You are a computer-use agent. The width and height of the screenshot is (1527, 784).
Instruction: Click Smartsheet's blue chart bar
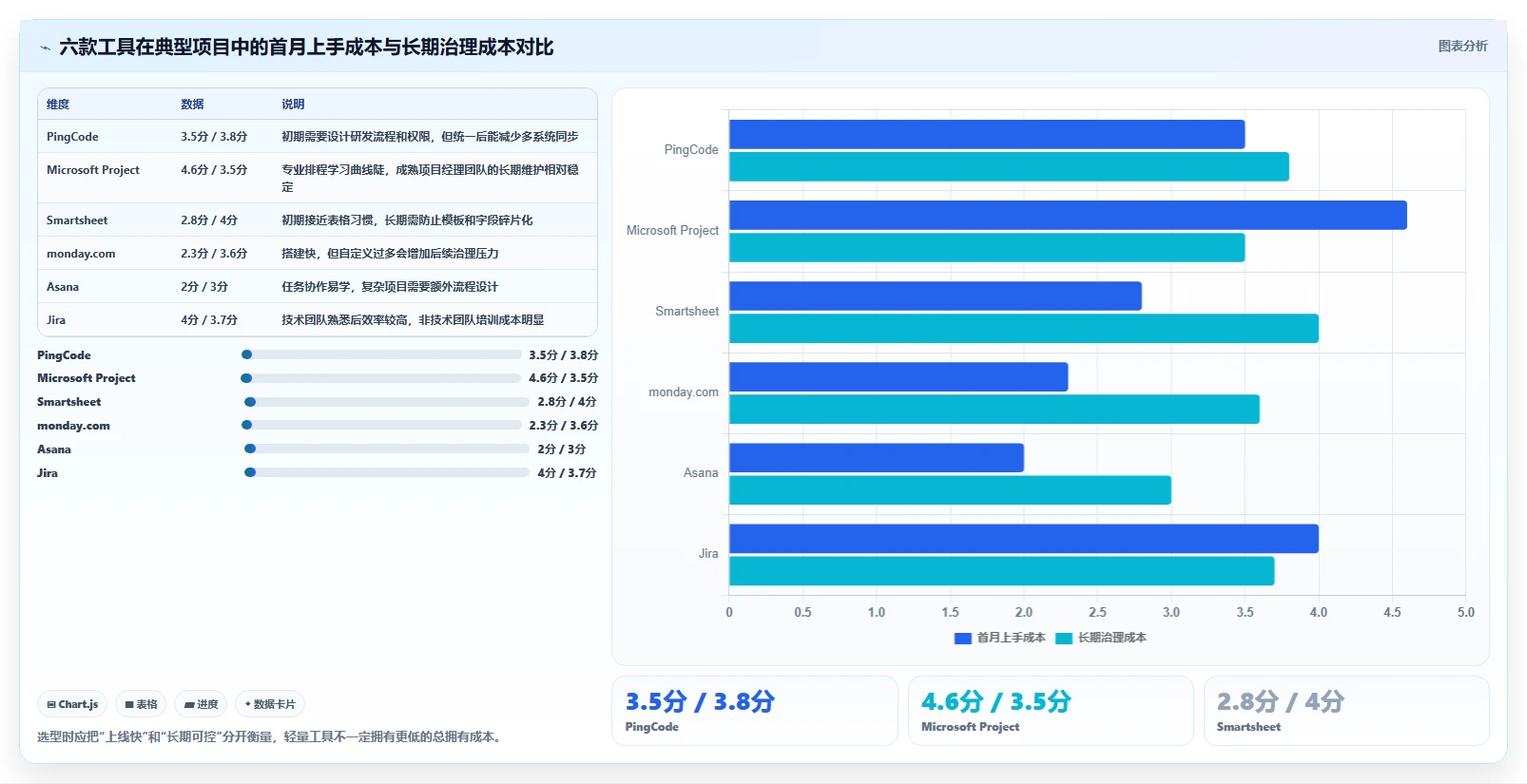pos(936,296)
